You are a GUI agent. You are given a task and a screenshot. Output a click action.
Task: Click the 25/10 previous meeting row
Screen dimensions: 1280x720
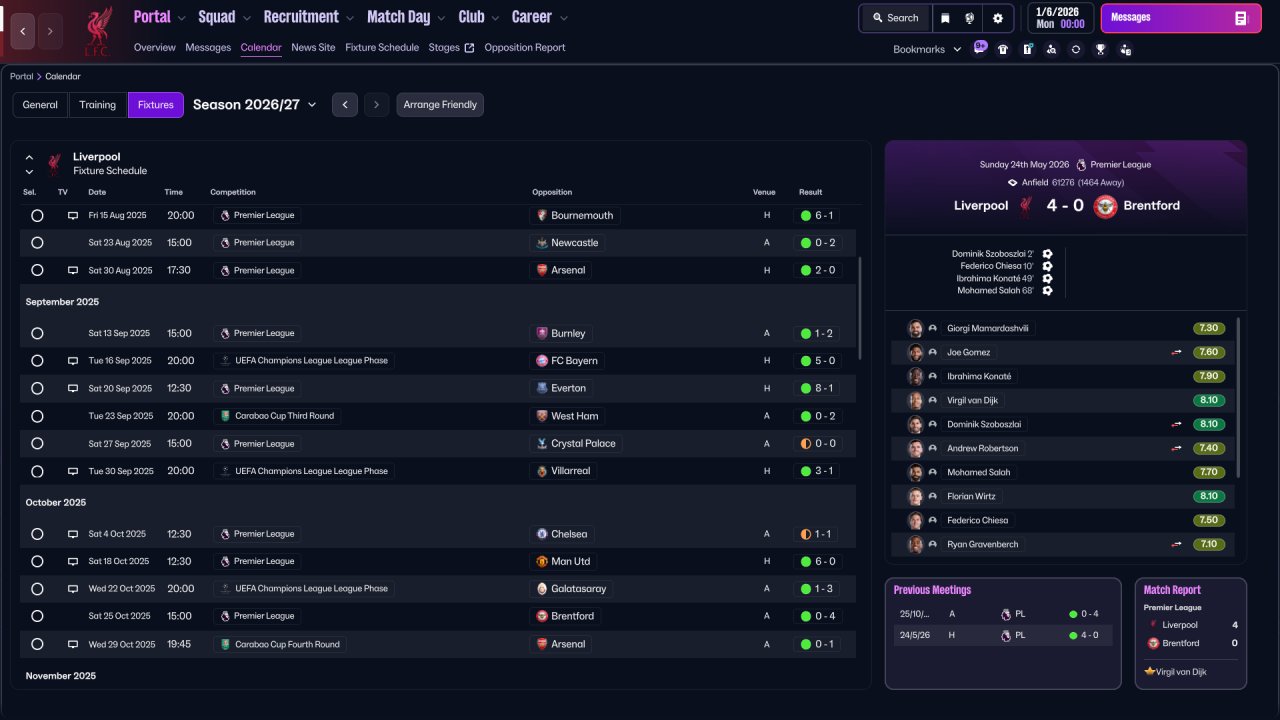pyautogui.click(x=1003, y=614)
